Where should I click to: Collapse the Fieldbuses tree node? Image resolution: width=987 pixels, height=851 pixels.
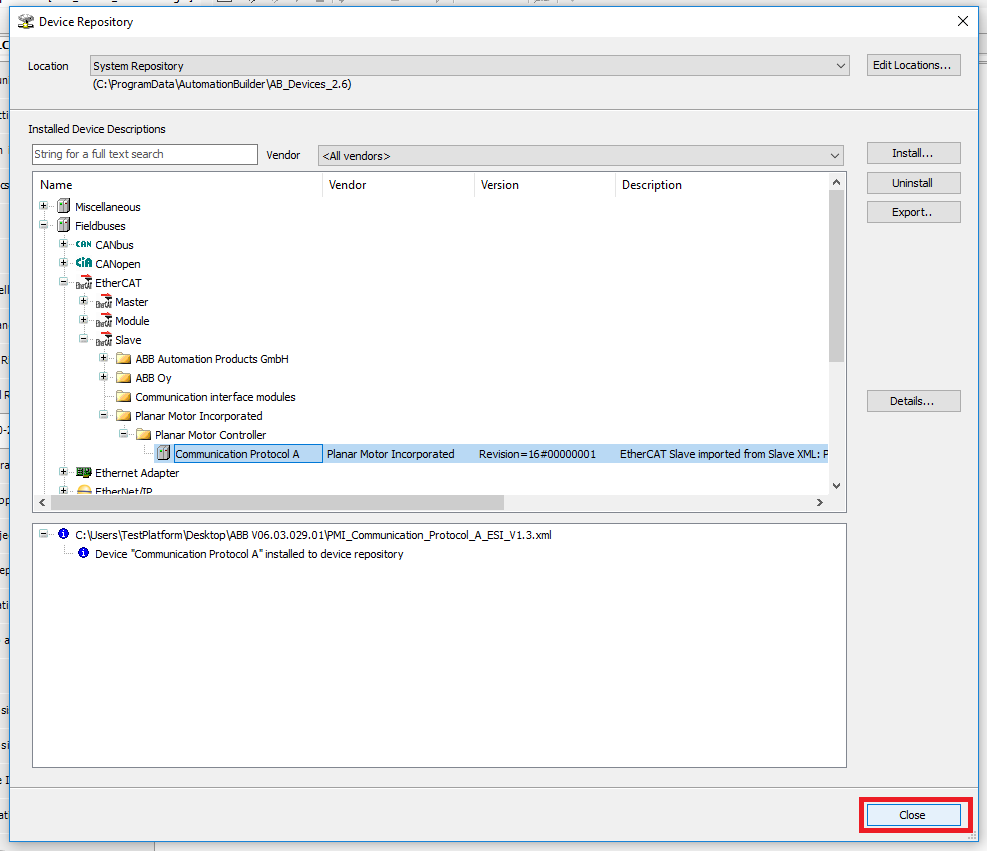44,226
